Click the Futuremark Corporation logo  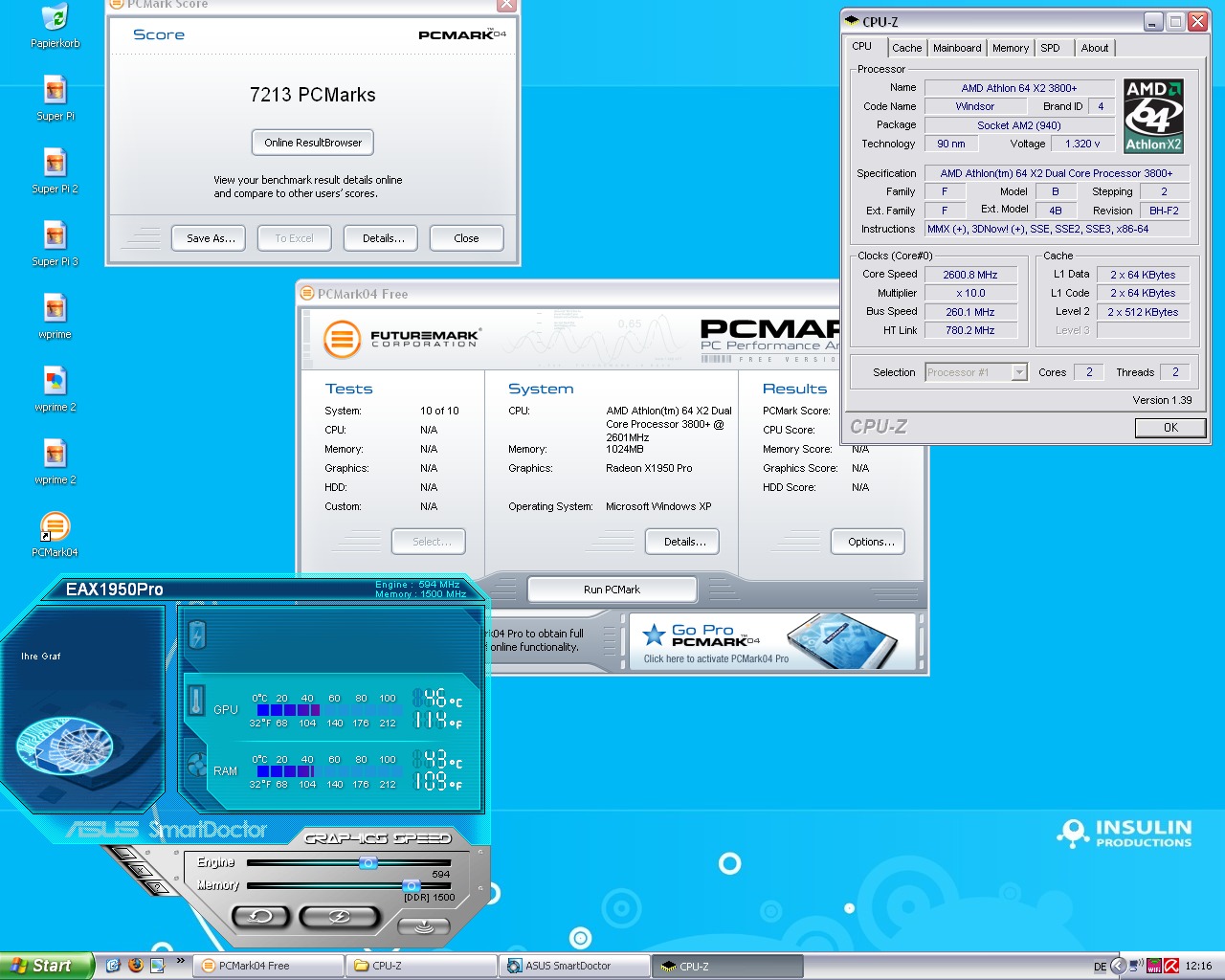[401, 339]
